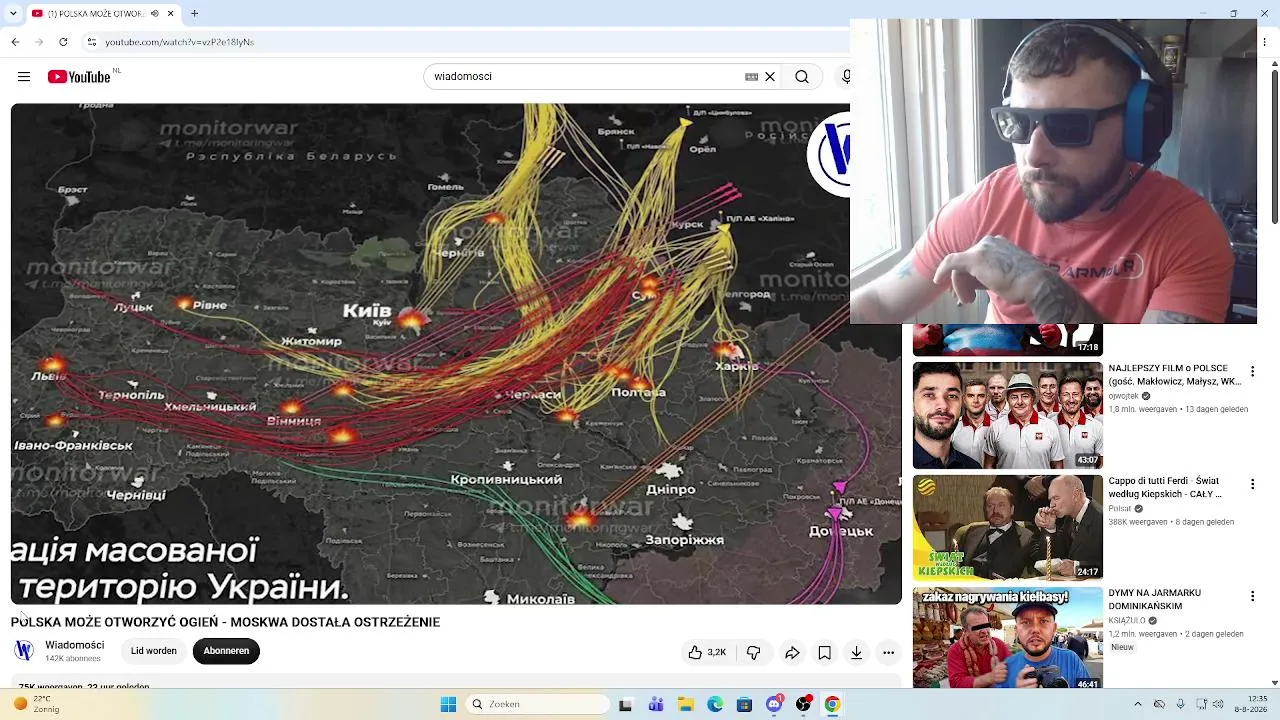Click the Lid worden join button
Viewport: 1280px width, 720px height.
tap(154, 651)
